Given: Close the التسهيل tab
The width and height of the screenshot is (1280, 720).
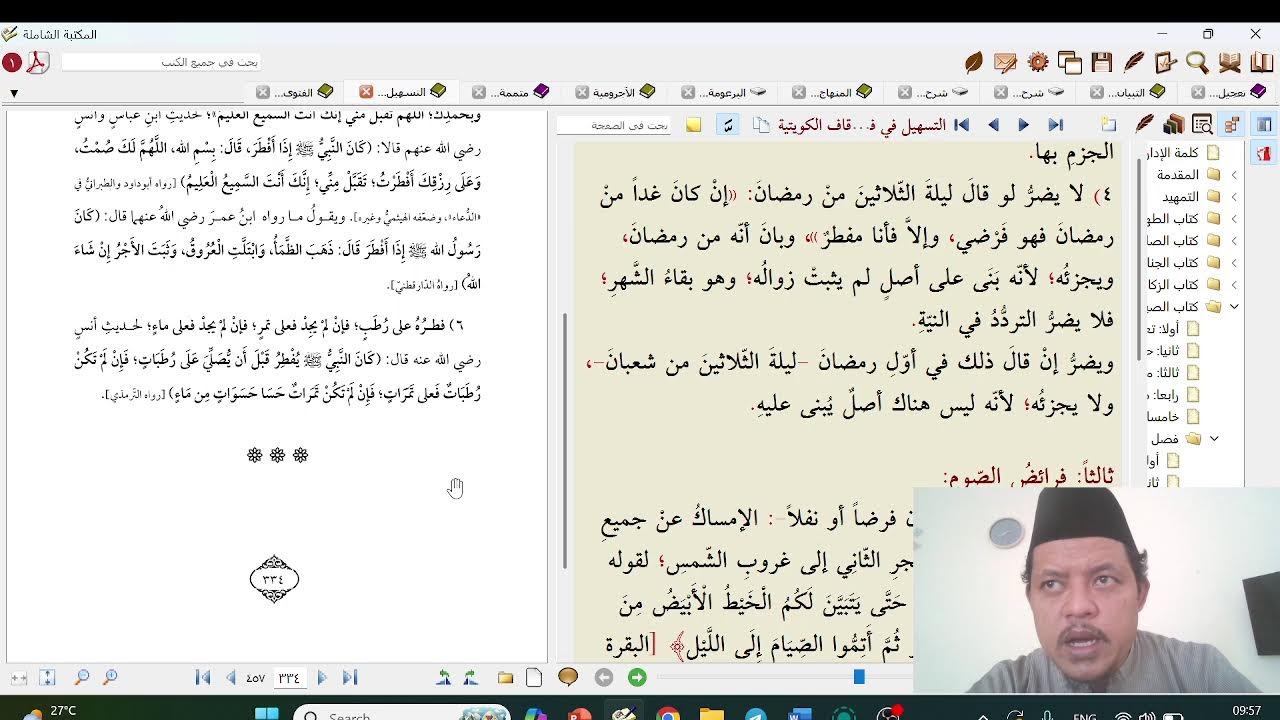Looking at the screenshot, I should click(x=366, y=92).
